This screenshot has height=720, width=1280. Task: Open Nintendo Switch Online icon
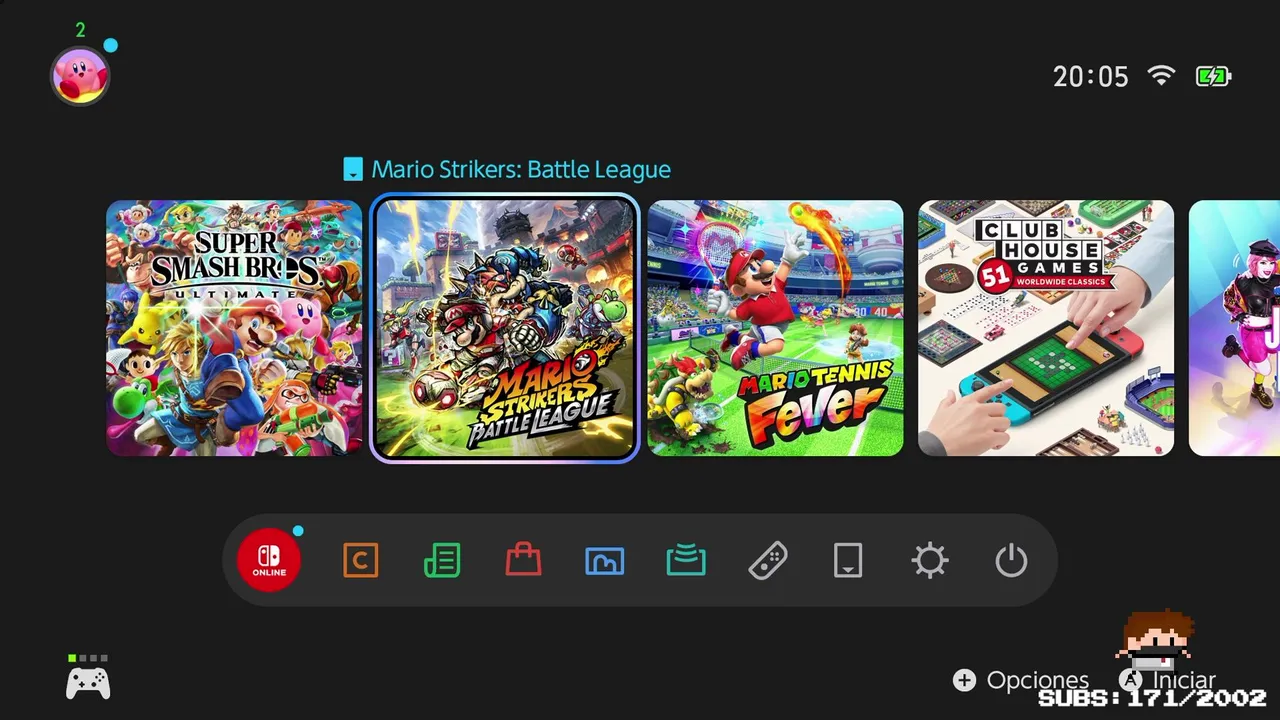[x=269, y=560]
